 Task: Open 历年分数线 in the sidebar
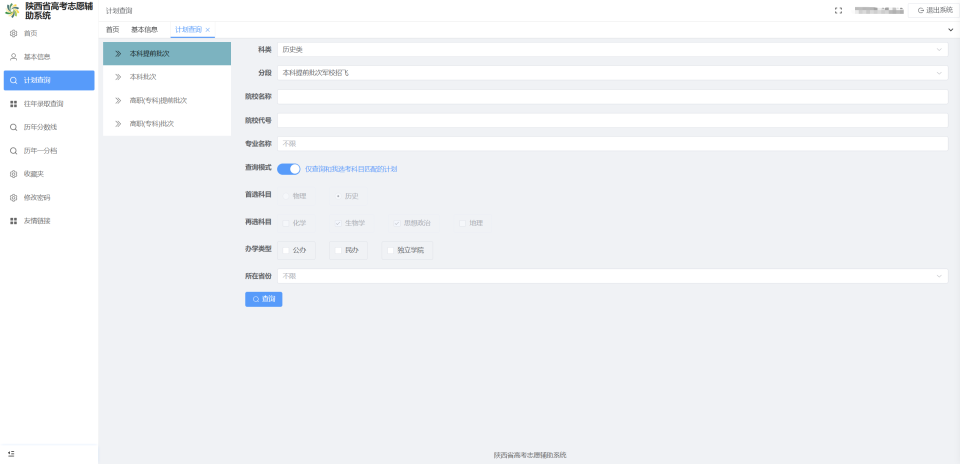pyautogui.click(x=49, y=127)
